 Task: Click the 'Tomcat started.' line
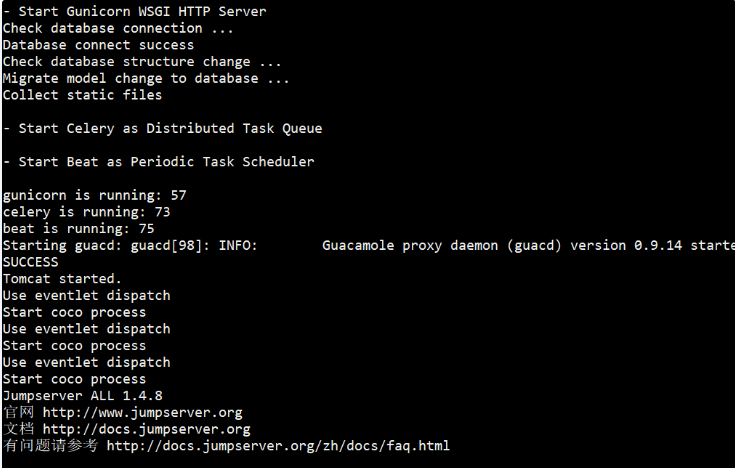point(62,279)
